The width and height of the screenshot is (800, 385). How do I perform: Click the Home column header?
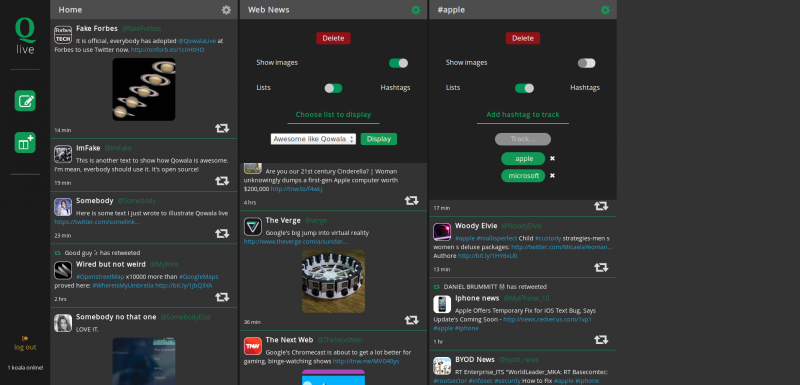144,10
